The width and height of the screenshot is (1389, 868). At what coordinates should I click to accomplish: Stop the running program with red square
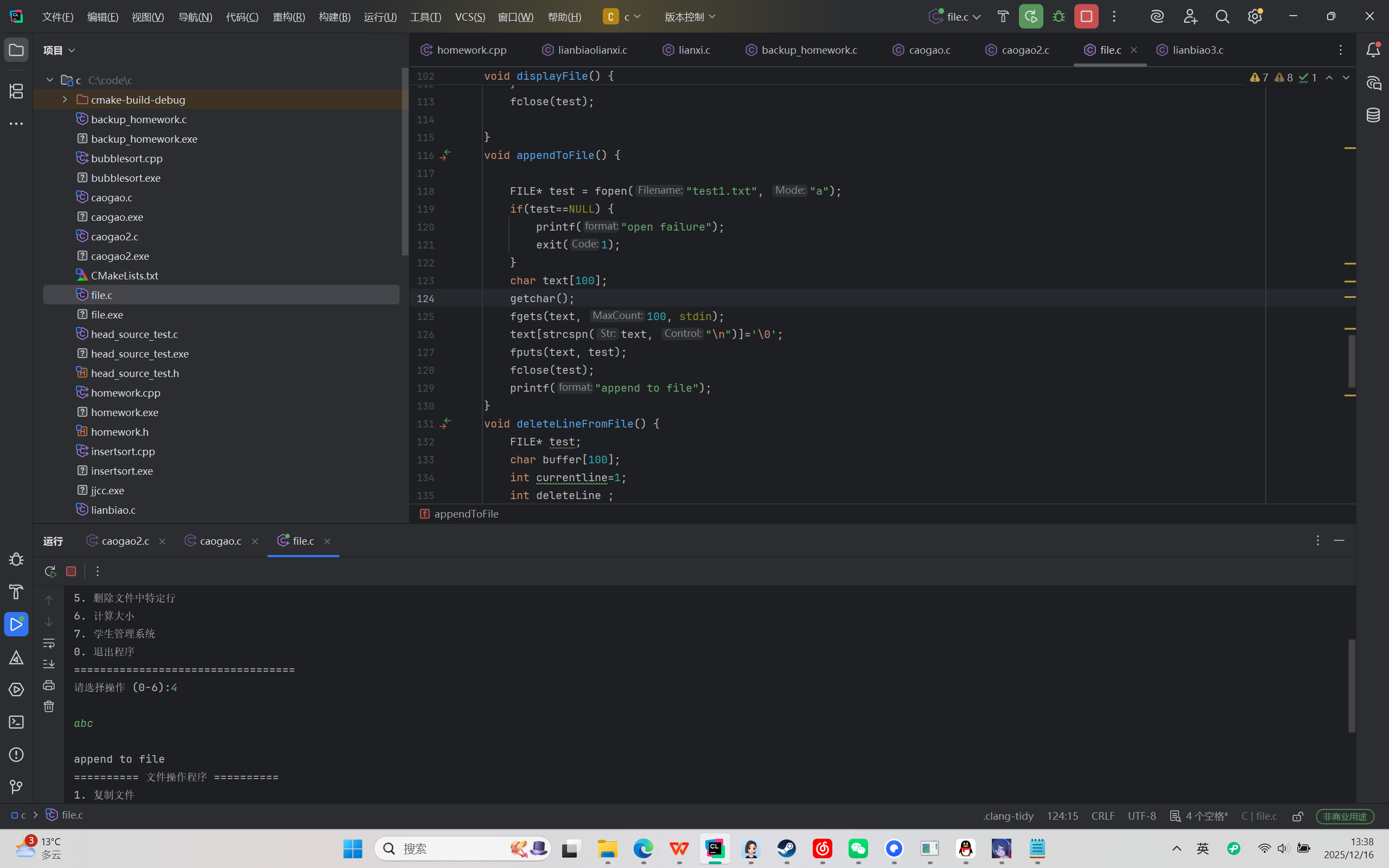coord(1086,17)
